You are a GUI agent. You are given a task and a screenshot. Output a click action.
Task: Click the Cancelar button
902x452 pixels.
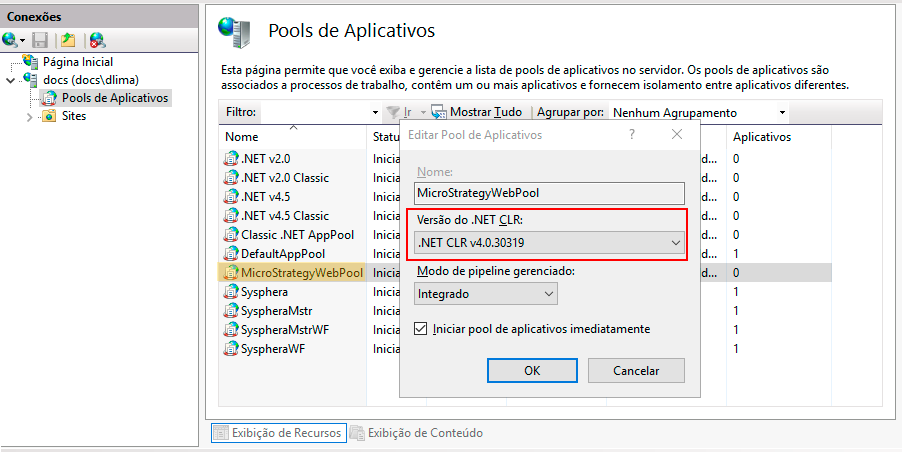[636, 371]
